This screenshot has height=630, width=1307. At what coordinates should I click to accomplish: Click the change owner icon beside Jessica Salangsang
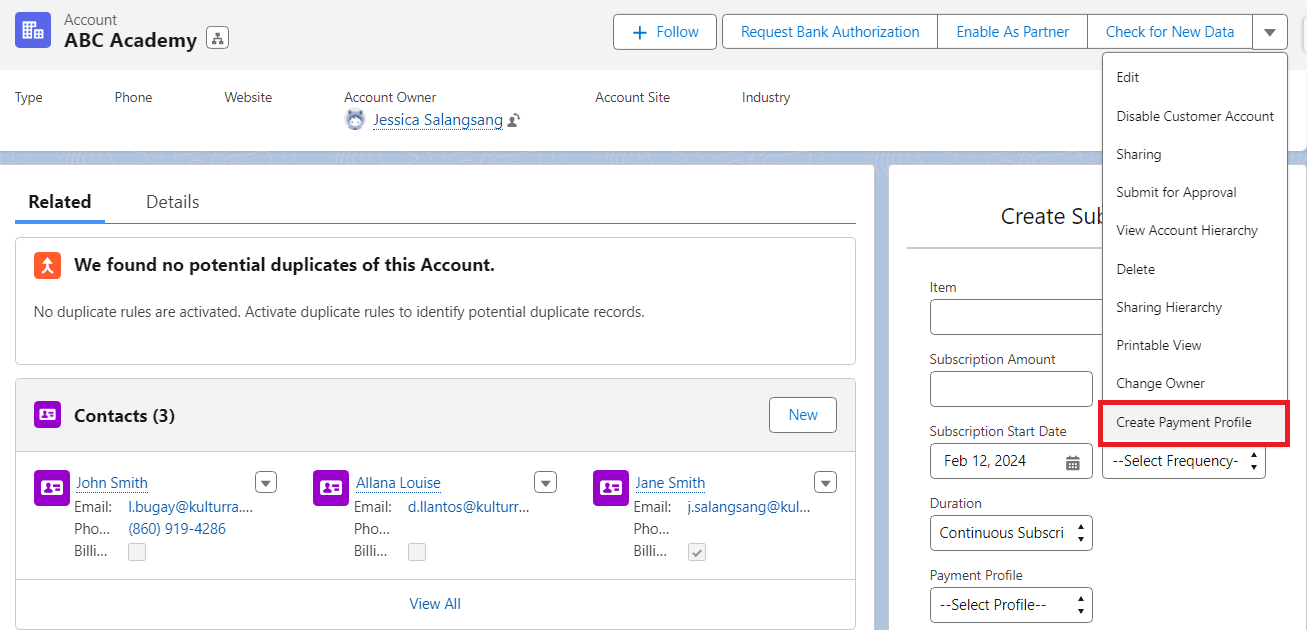tap(514, 120)
